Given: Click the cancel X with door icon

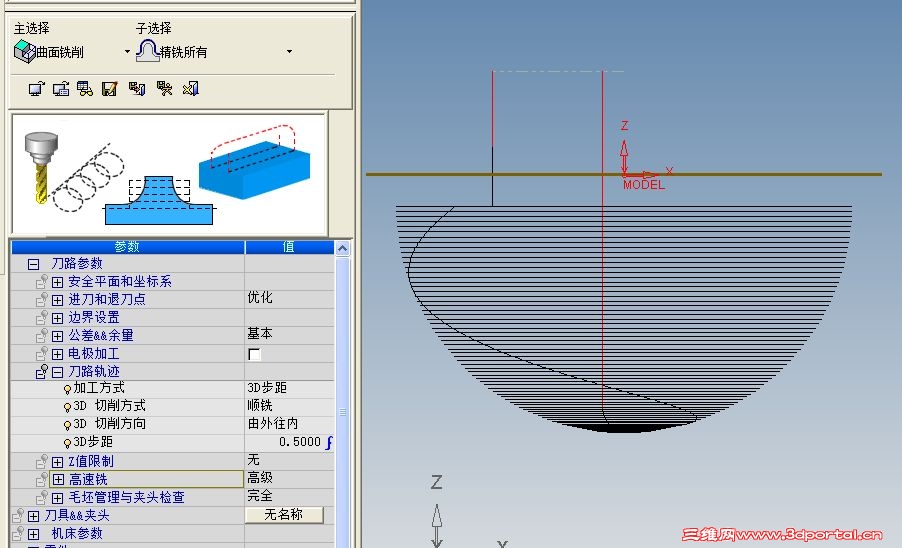Looking at the screenshot, I should click(190, 89).
